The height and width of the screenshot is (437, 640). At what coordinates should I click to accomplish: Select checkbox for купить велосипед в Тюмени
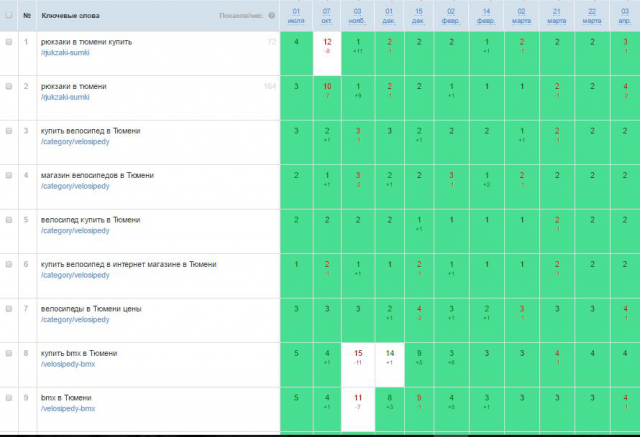point(9,131)
